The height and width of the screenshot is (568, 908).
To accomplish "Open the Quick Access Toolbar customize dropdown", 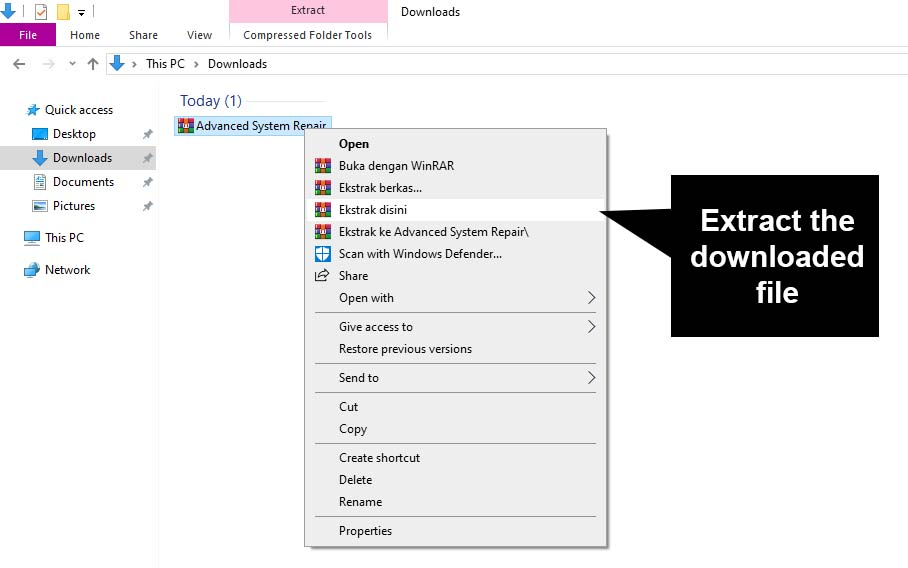I will click(x=81, y=12).
